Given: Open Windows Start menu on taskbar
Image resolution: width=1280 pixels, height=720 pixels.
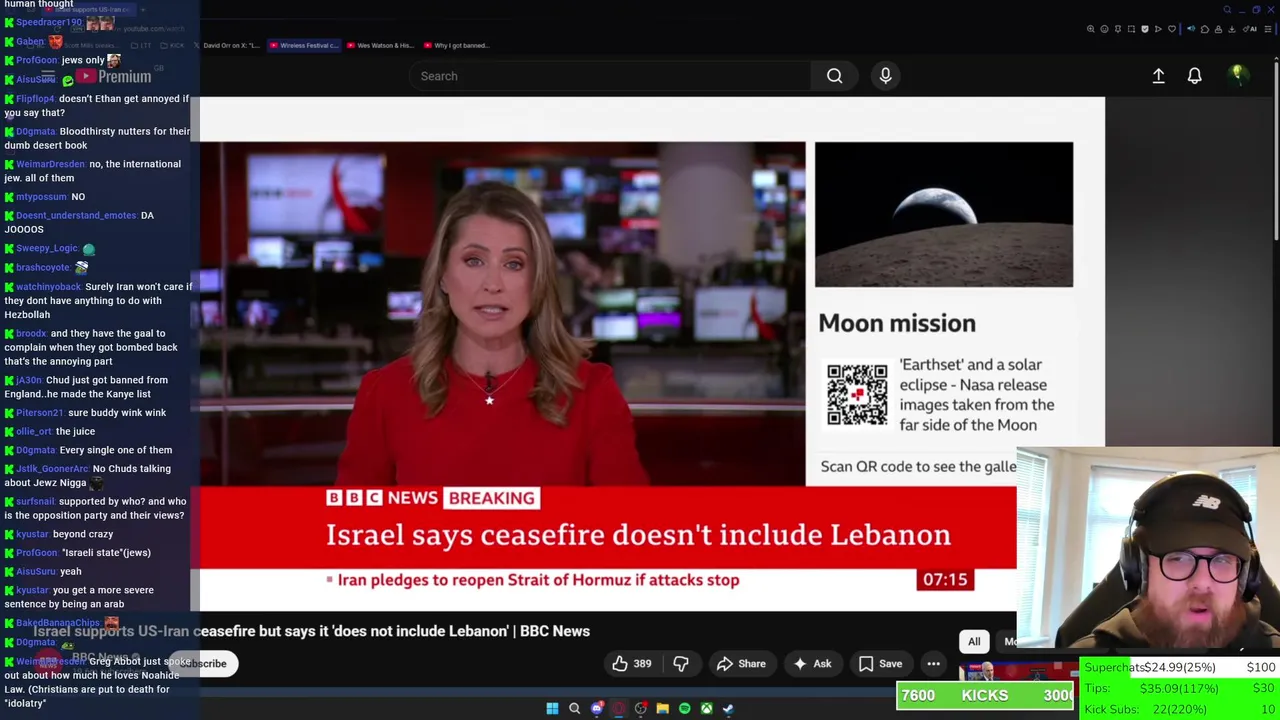Looking at the screenshot, I should click(552, 708).
